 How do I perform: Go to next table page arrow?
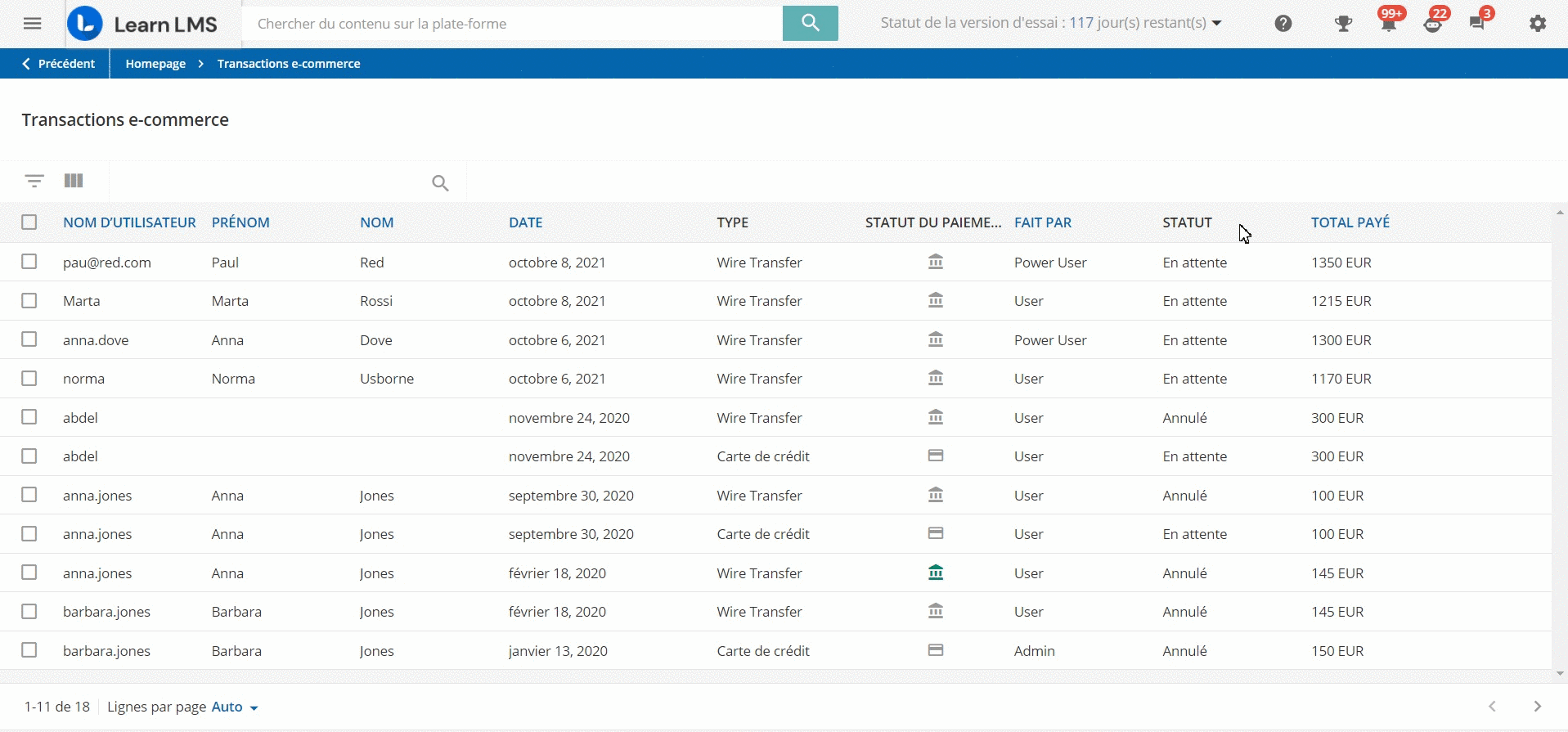(x=1538, y=707)
